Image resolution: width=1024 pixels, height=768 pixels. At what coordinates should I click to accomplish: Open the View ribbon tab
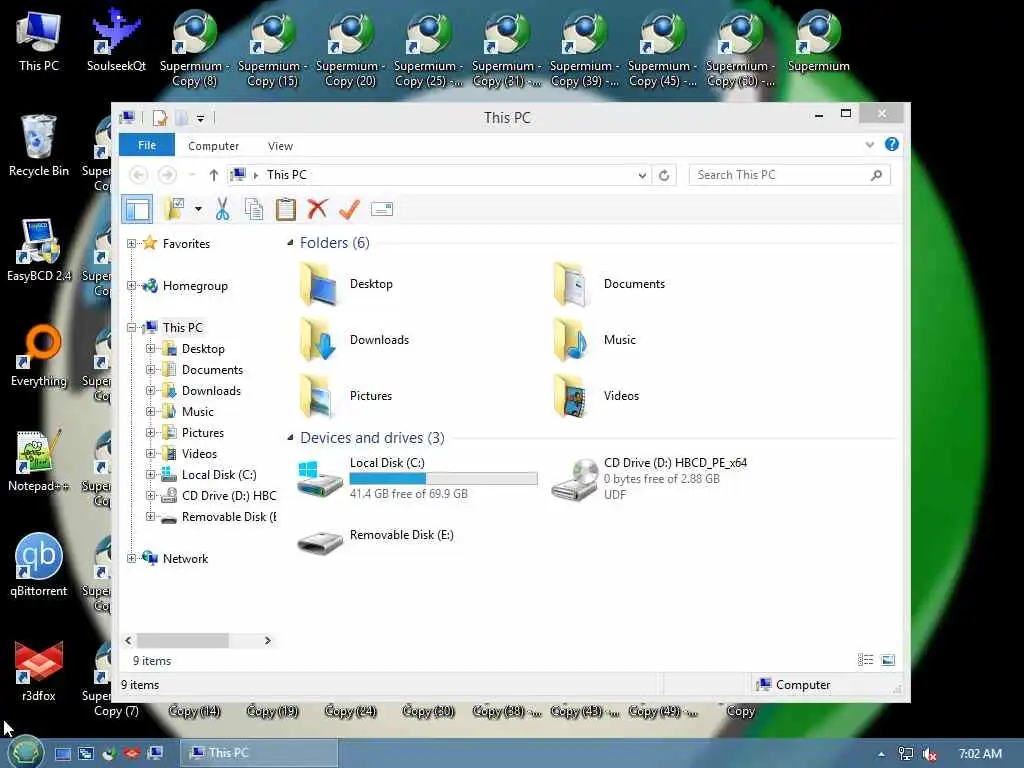(280, 146)
